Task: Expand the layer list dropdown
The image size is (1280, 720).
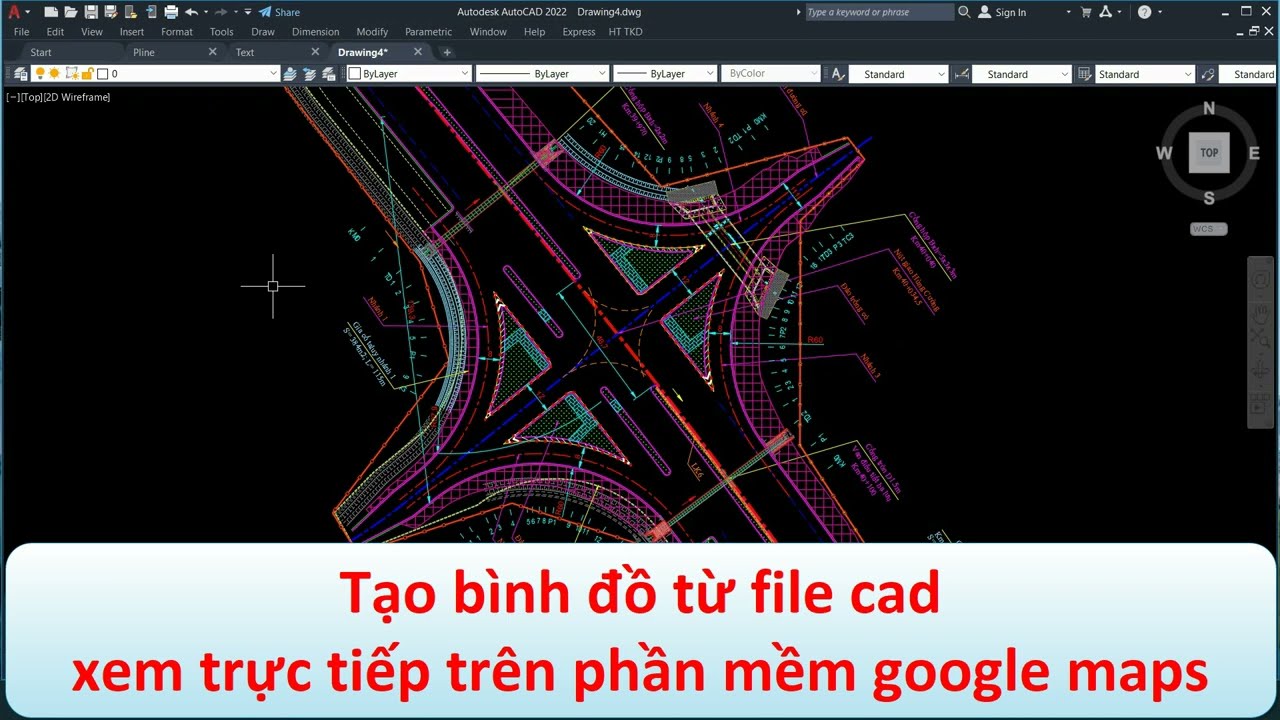Action: (x=273, y=74)
